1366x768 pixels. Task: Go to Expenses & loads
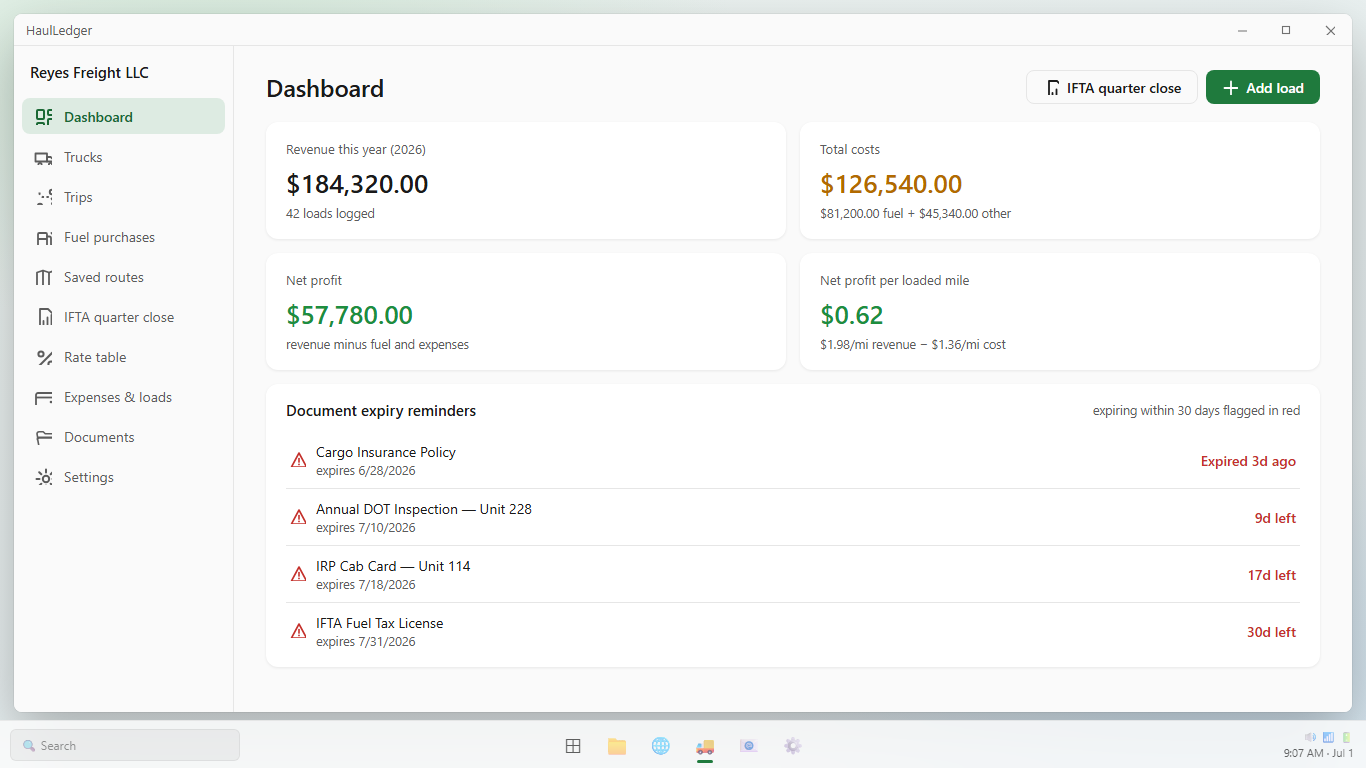(x=123, y=397)
